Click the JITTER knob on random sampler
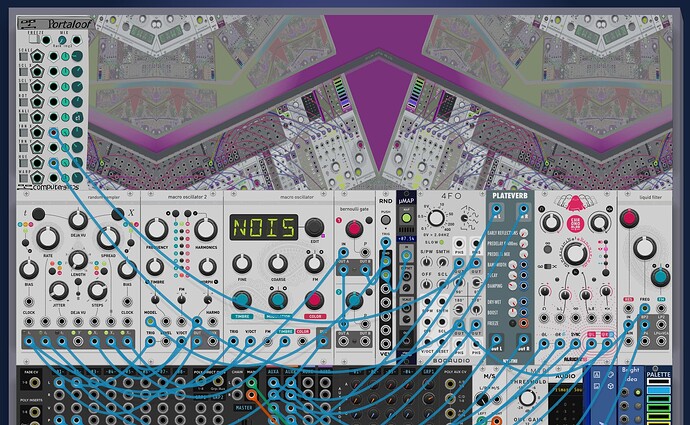Image resolution: width=690 pixels, height=425 pixels. (x=59, y=290)
